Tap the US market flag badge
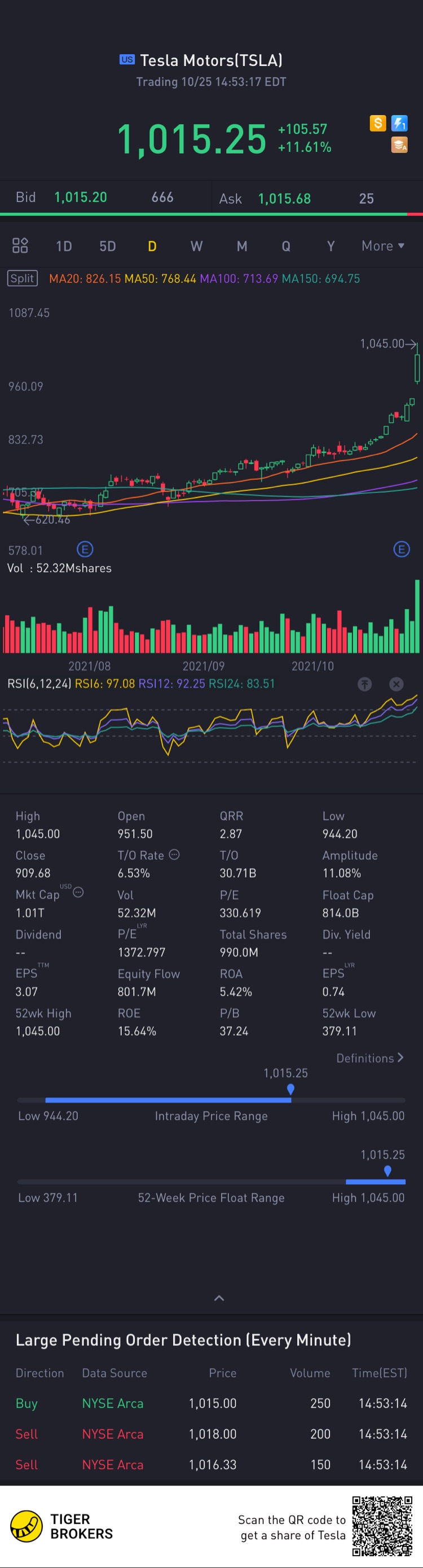This screenshot has width=423, height=1568. pyautogui.click(x=126, y=60)
